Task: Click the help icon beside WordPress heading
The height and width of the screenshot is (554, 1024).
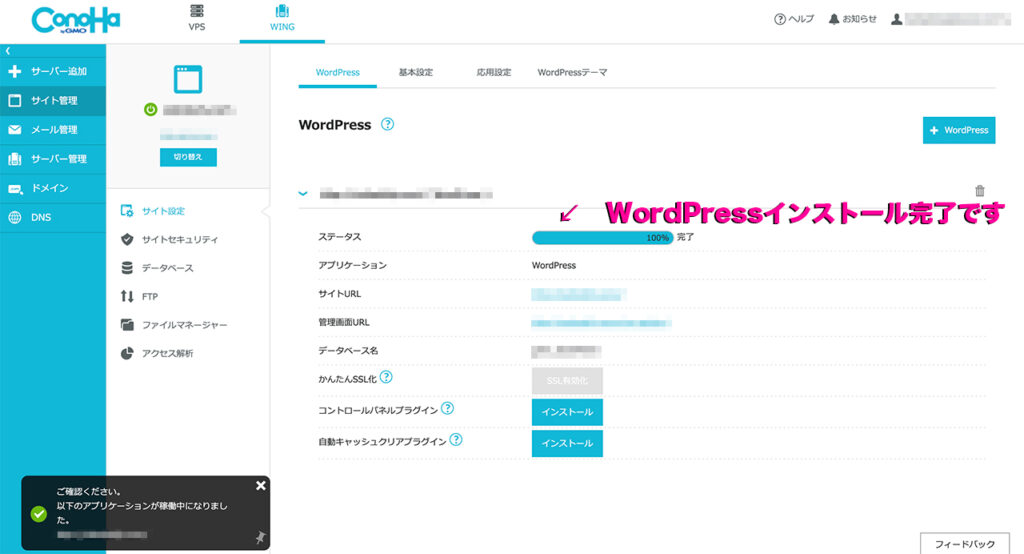Action: 387,124
